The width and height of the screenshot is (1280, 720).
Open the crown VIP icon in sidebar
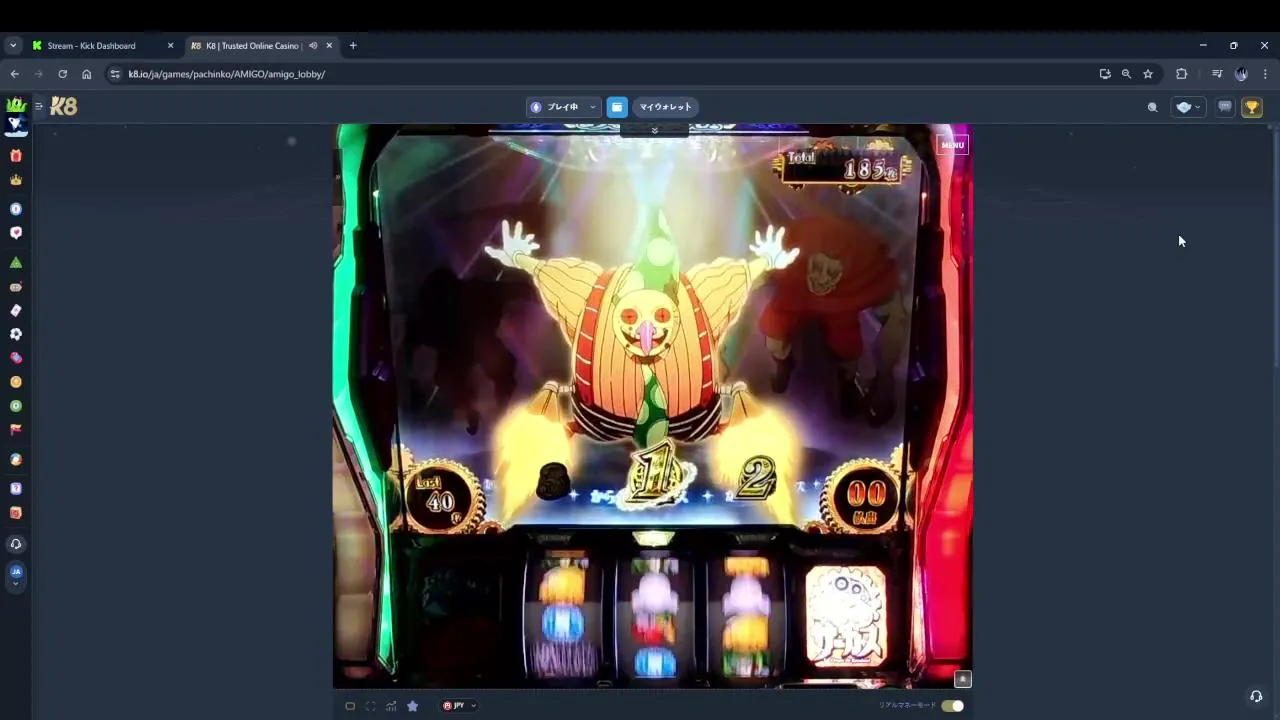[15, 180]
